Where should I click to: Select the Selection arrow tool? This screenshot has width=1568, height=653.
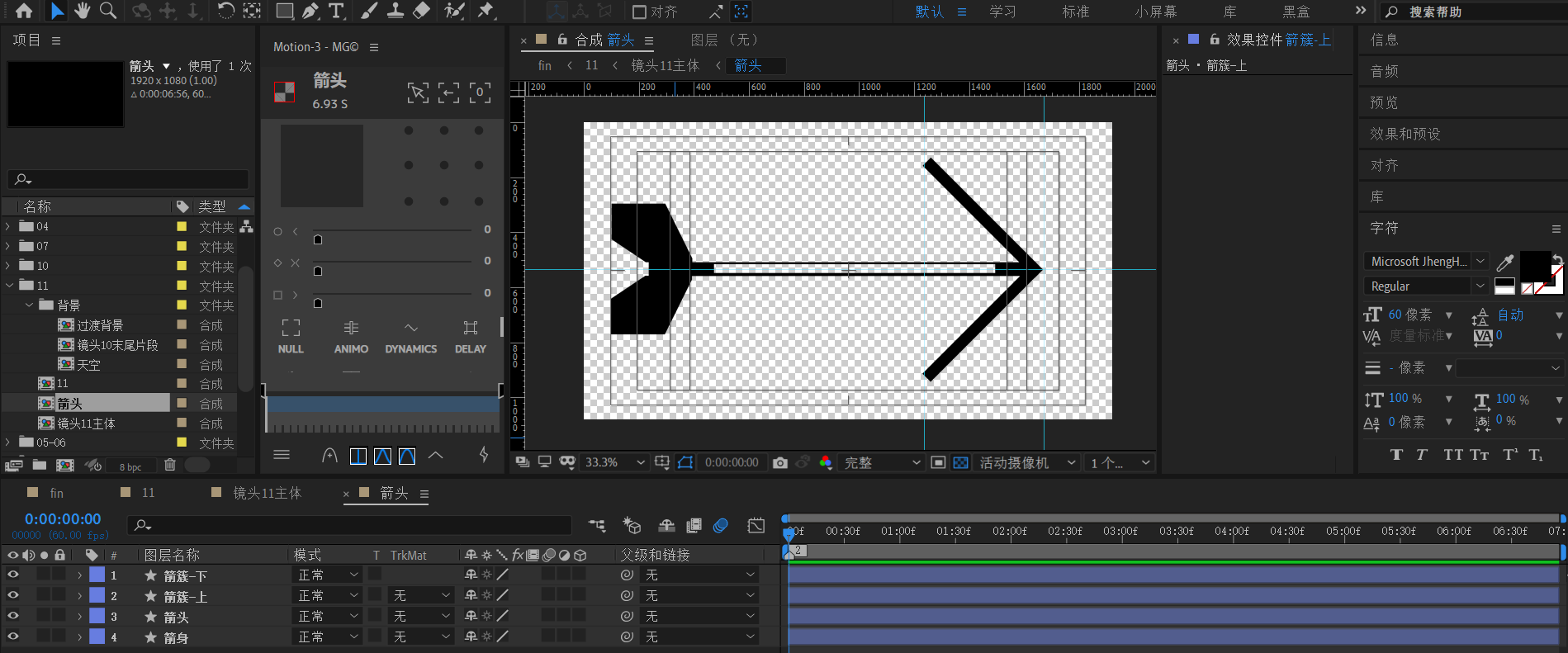click(x=56, y=11)
